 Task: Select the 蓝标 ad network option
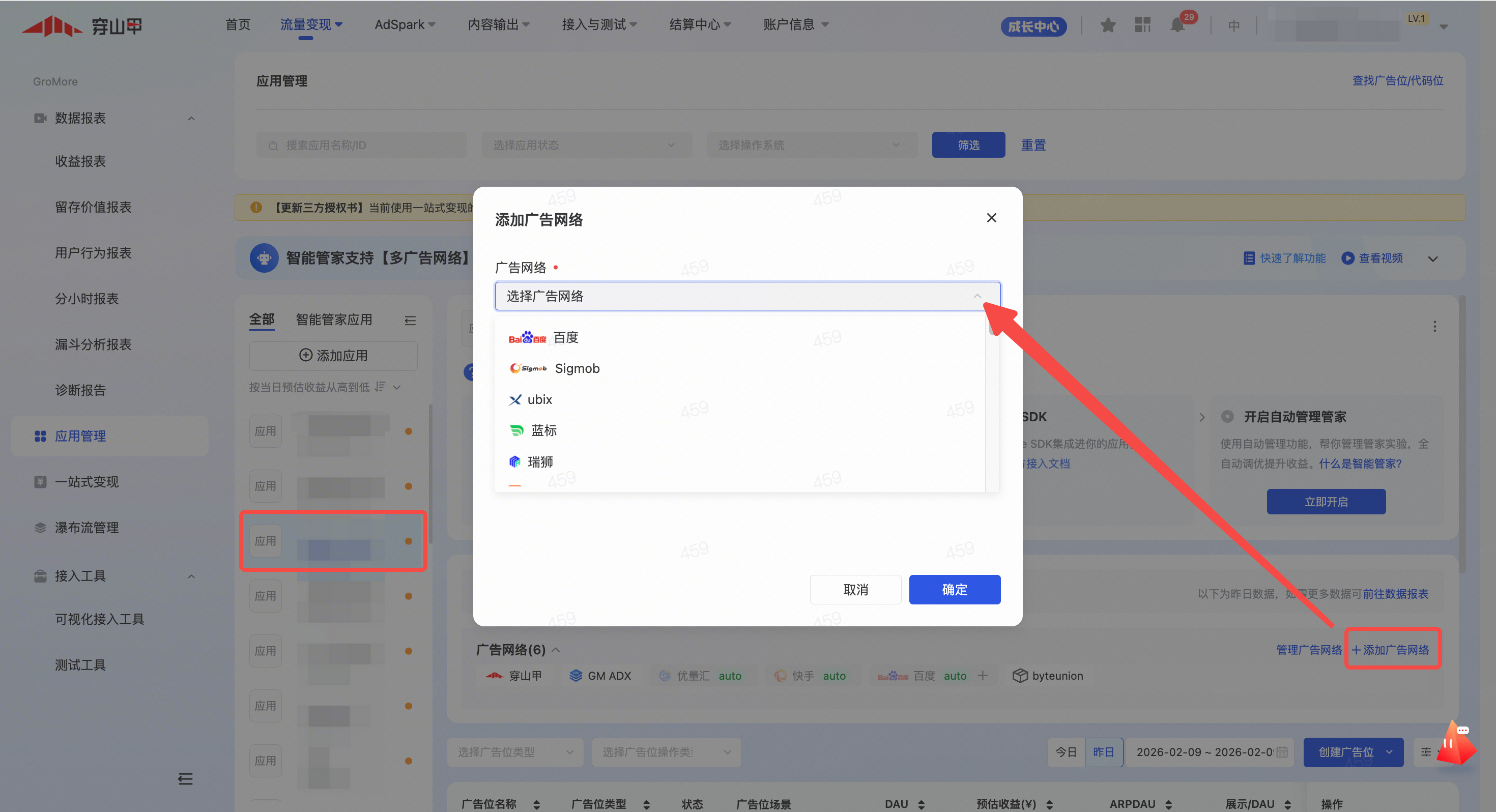(543, 430)
